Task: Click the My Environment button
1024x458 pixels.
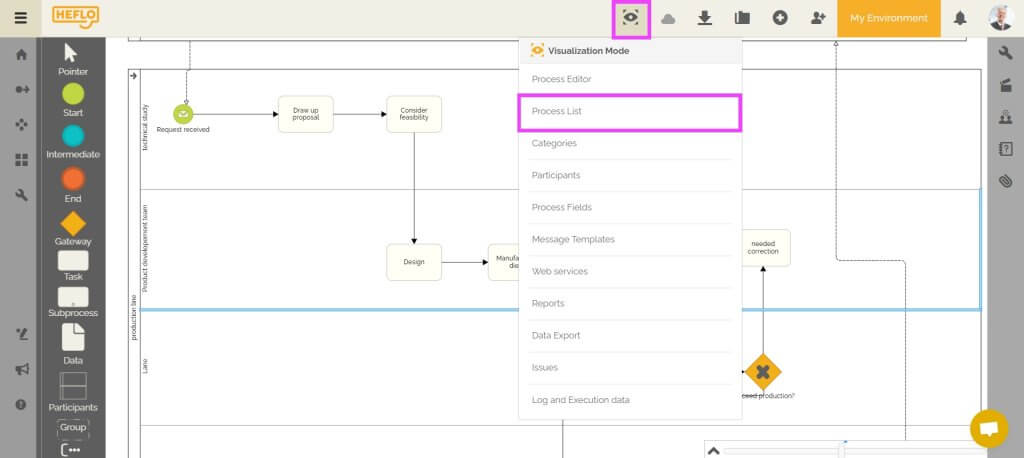Action: tap(888, 18)
